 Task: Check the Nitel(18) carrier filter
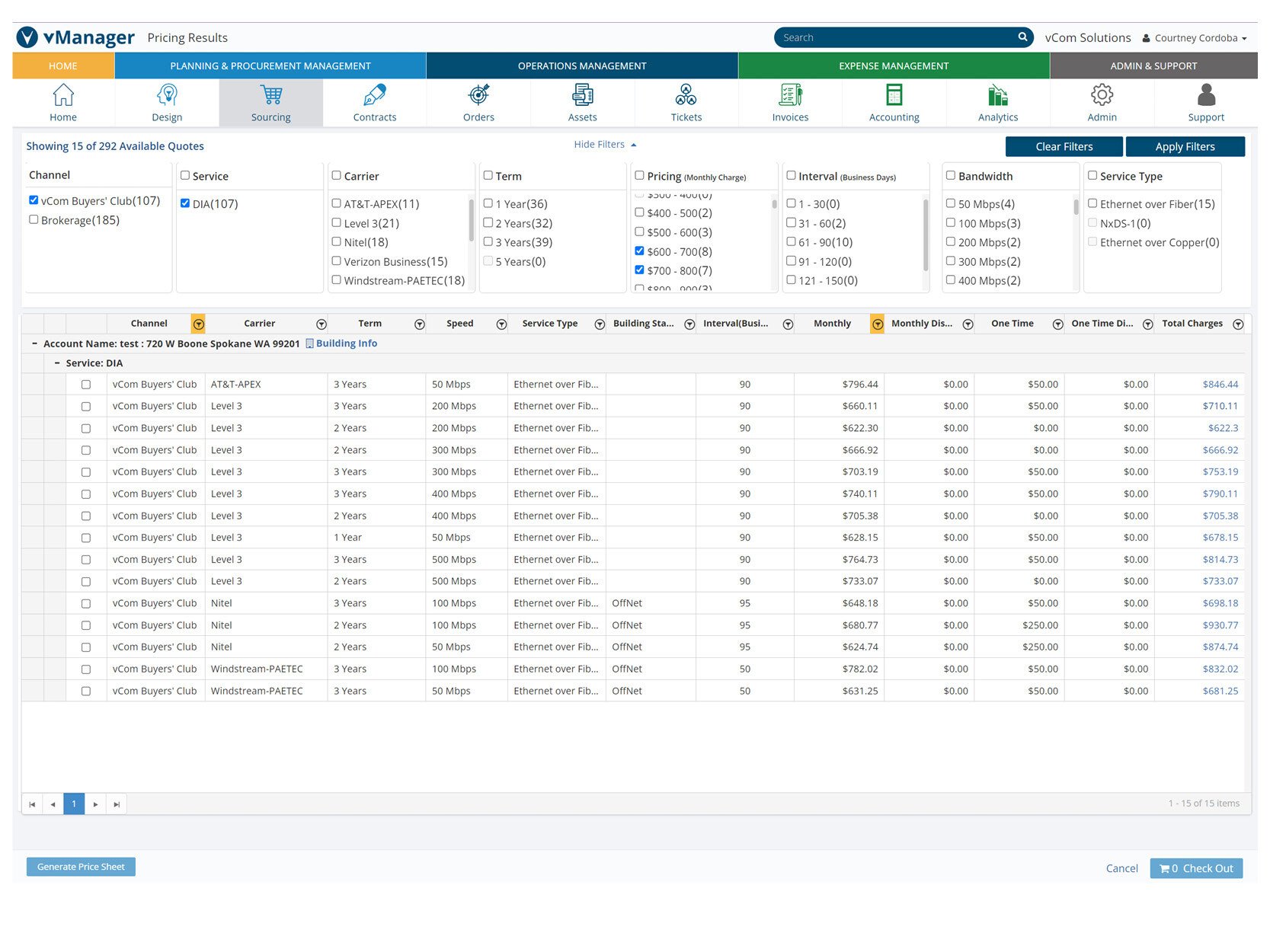pos(336,241)
